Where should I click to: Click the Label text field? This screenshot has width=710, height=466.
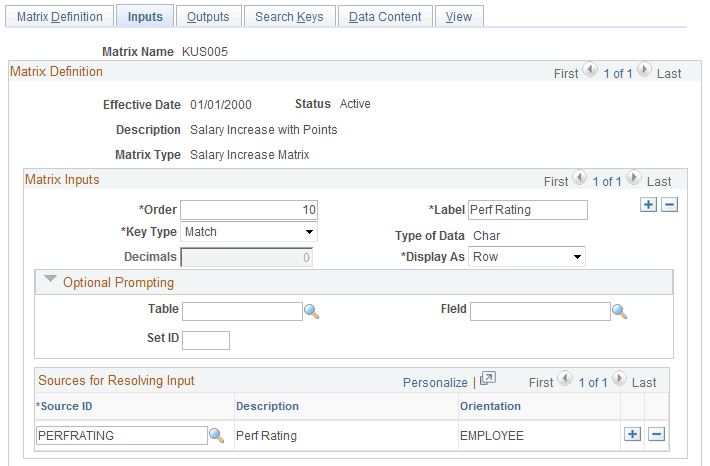point(527,210)
